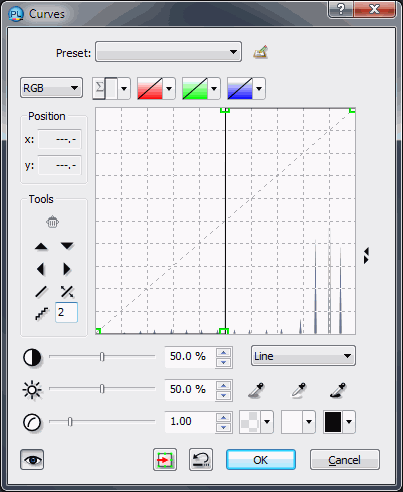Viewport: 403px width, 492px height.
Task: Click the save preset icon
Action: point(260,52)
